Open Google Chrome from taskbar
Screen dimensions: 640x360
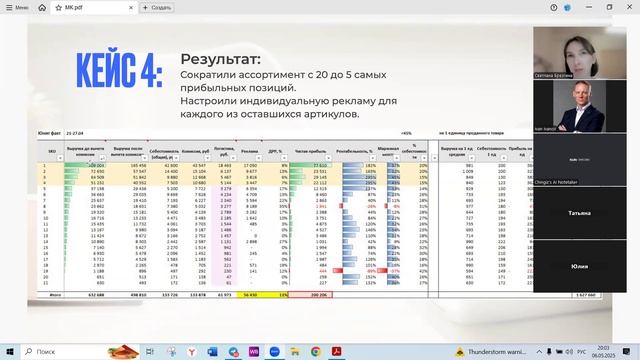click(x=316, y=351)
